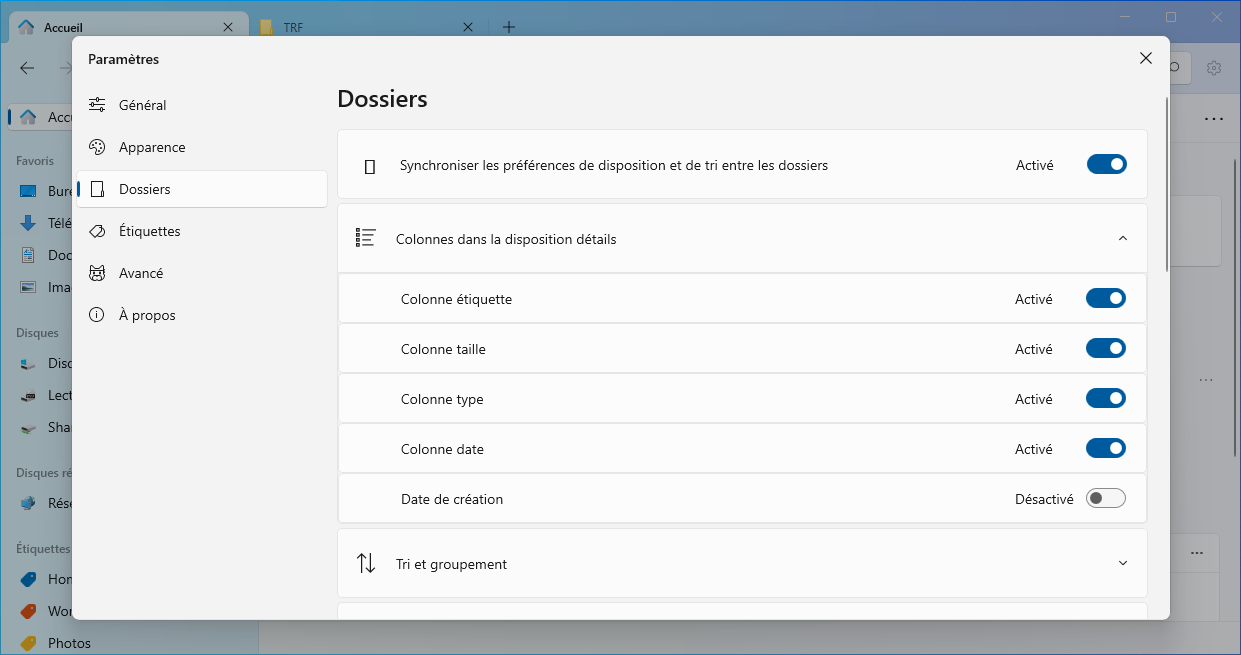Expand the Tri et groupement section

pos(1122,563)
